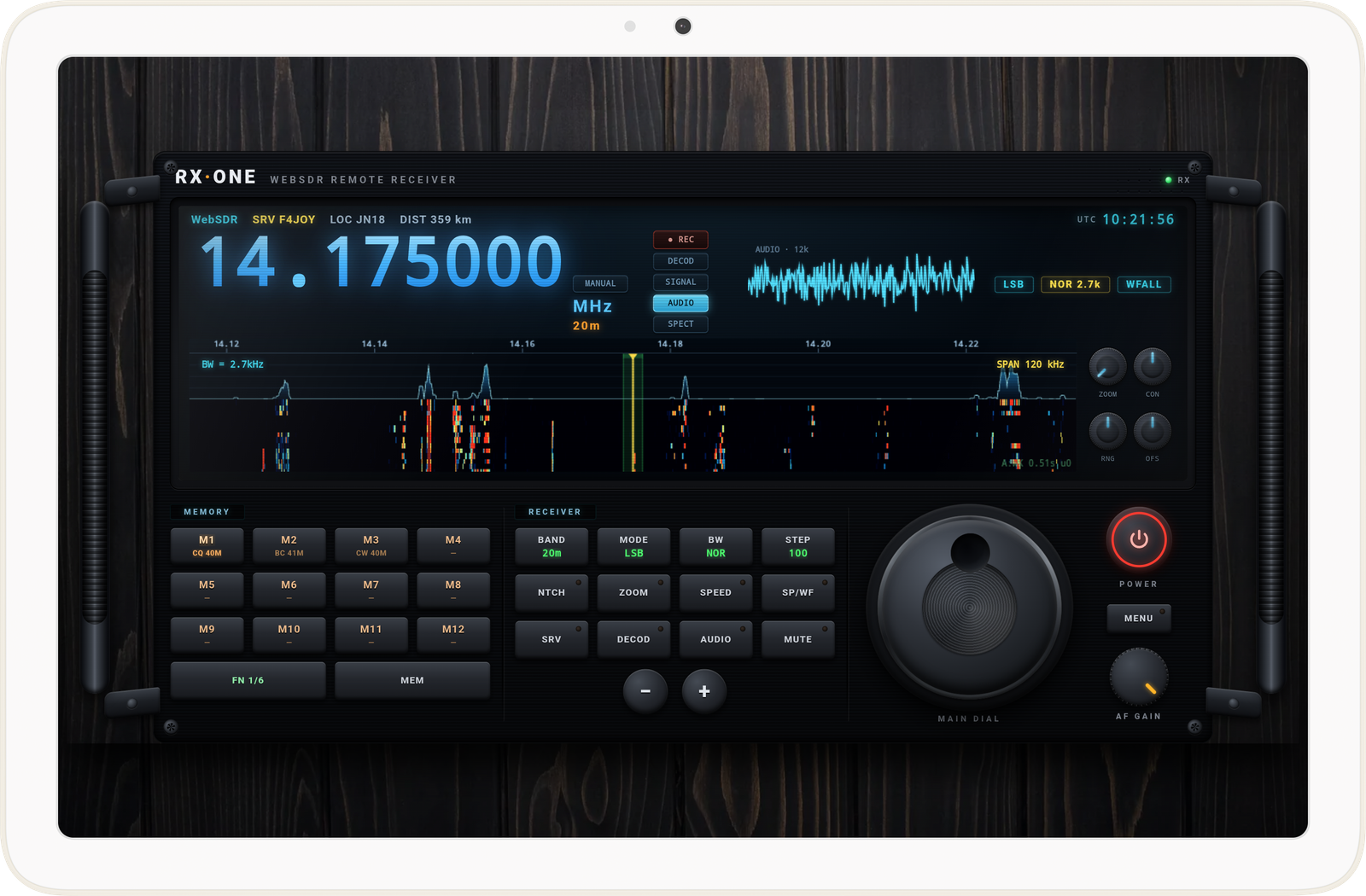
Task: Change bandwidth using BW NOR button
Action: 715,546
